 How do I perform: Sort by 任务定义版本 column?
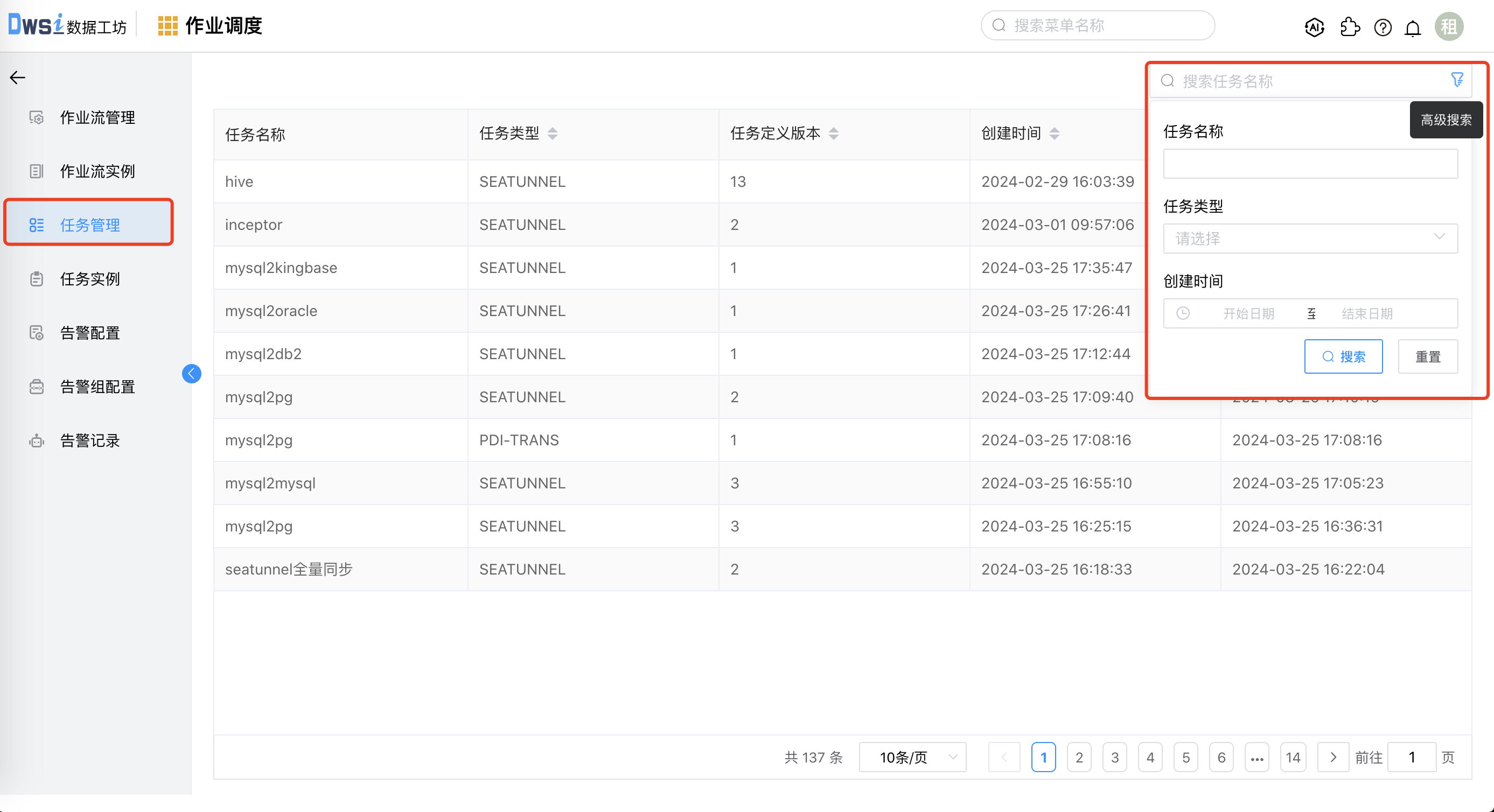(x=833, y=134)
